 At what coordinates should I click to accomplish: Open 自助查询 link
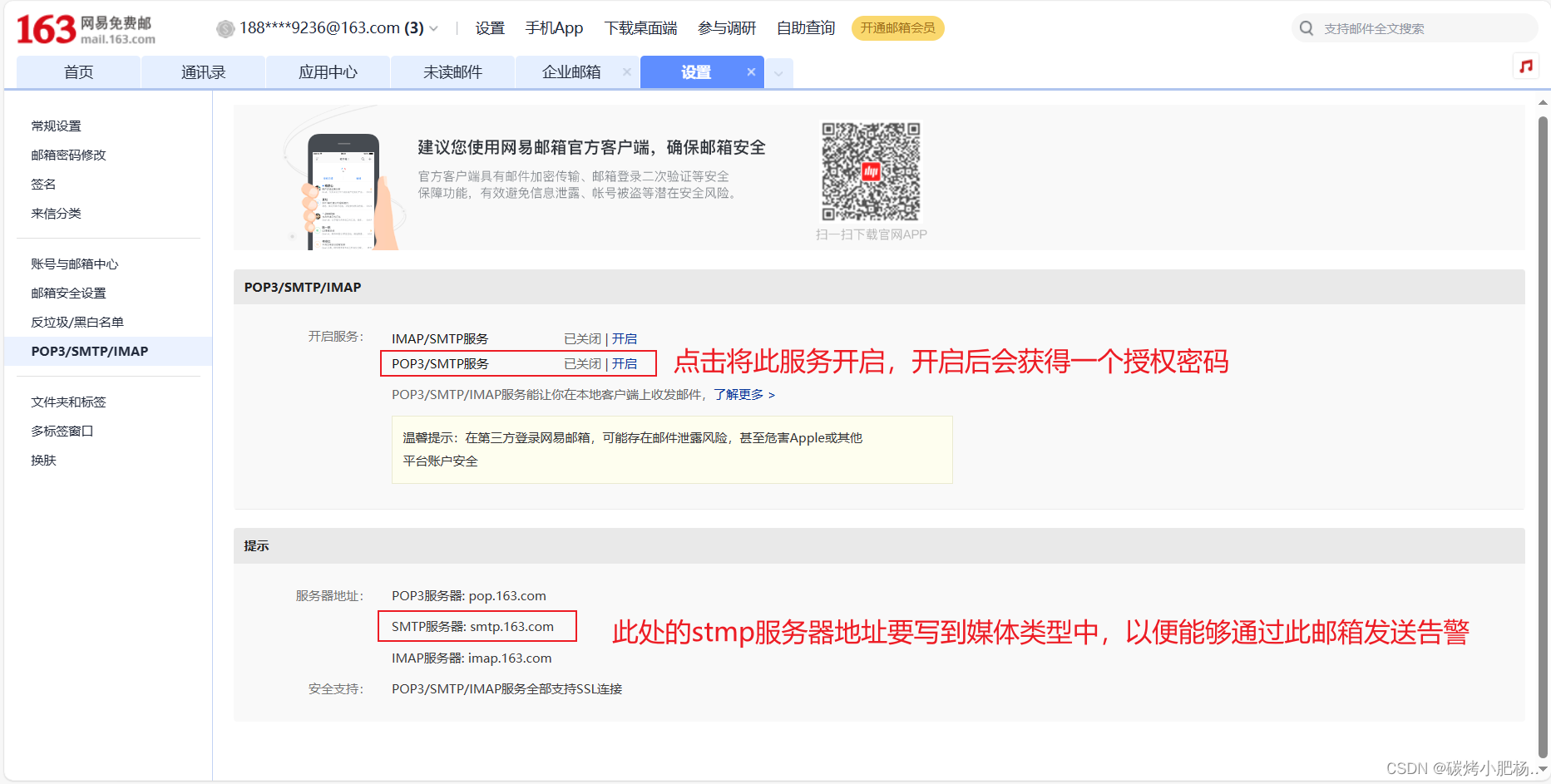[x=806, y=28]
